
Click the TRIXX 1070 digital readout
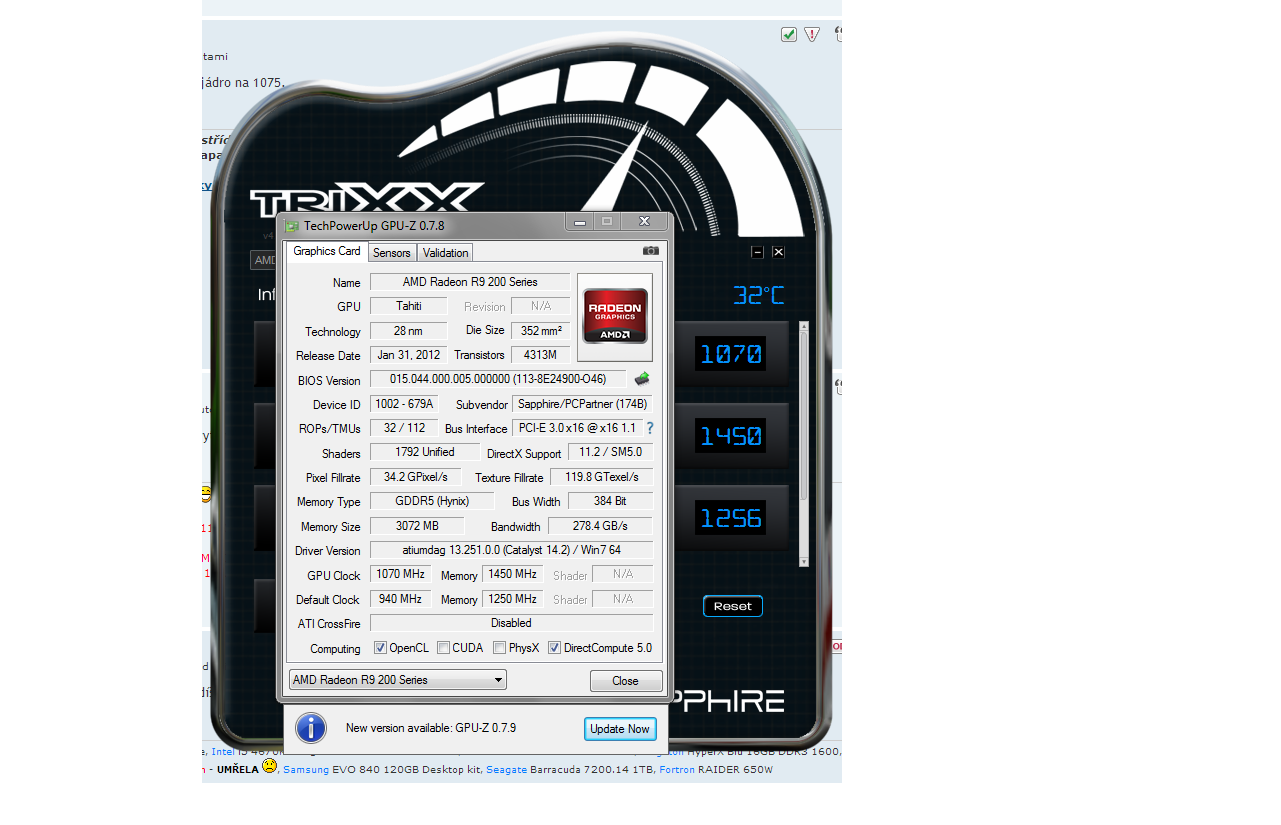coord(731,354)
